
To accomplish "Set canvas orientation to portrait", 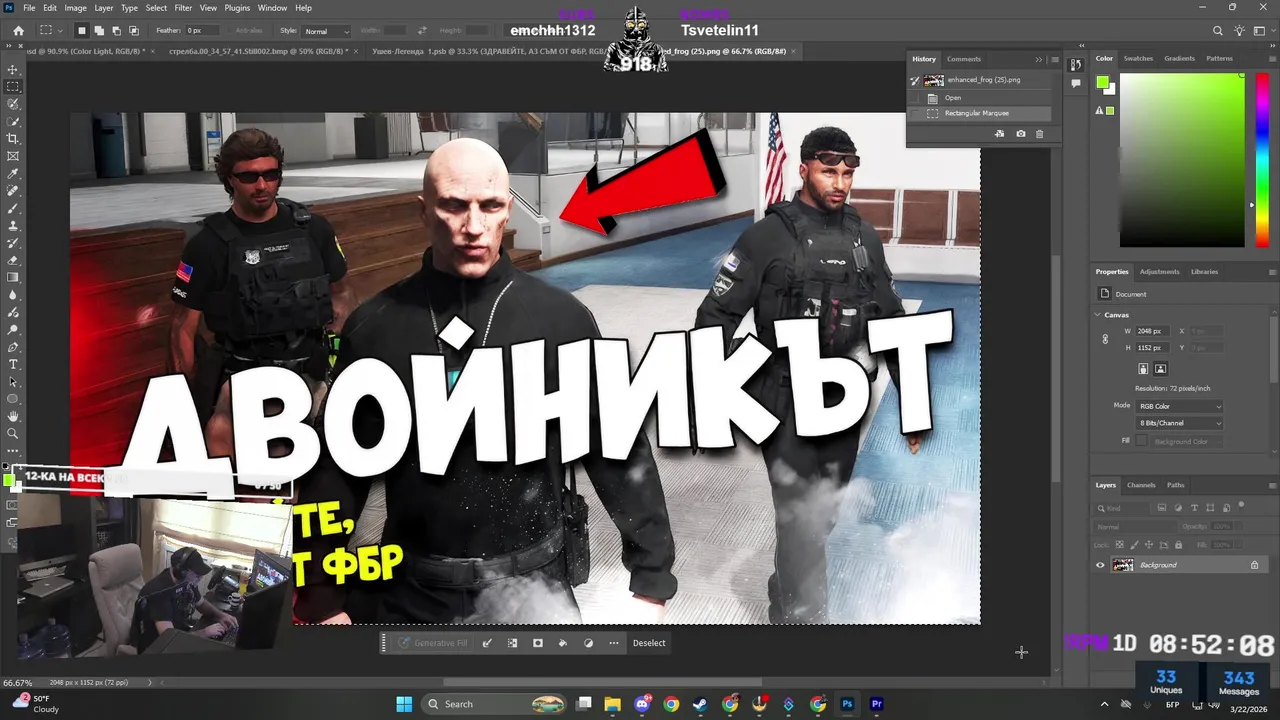I will 1143,369.
